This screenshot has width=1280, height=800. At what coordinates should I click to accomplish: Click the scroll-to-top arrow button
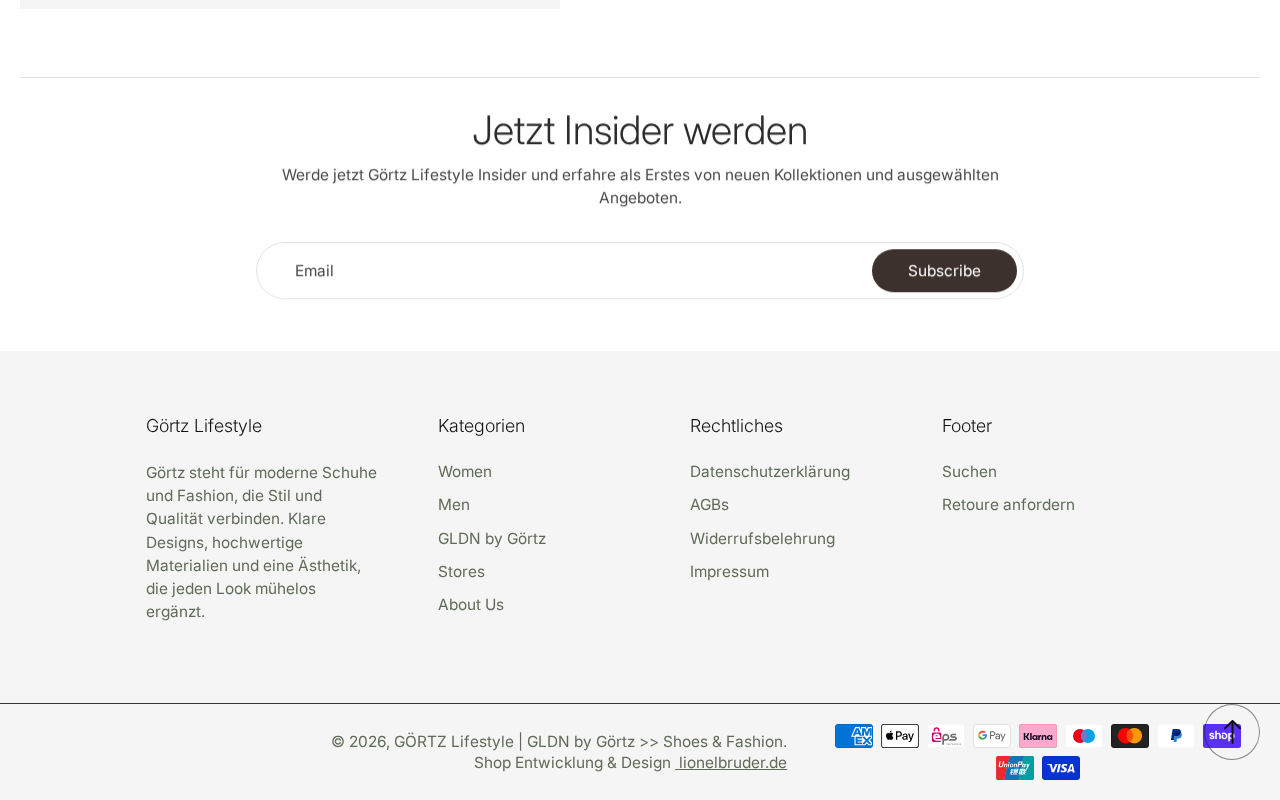(1232, 732)
